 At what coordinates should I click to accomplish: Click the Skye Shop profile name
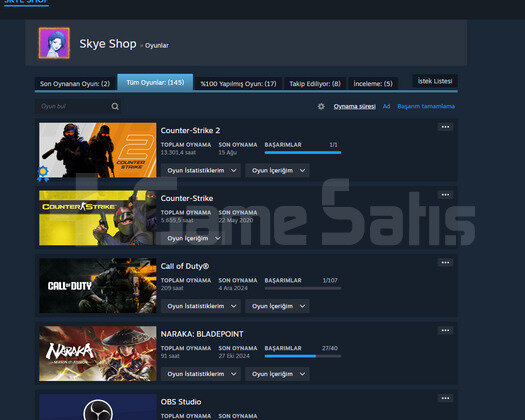108,44
